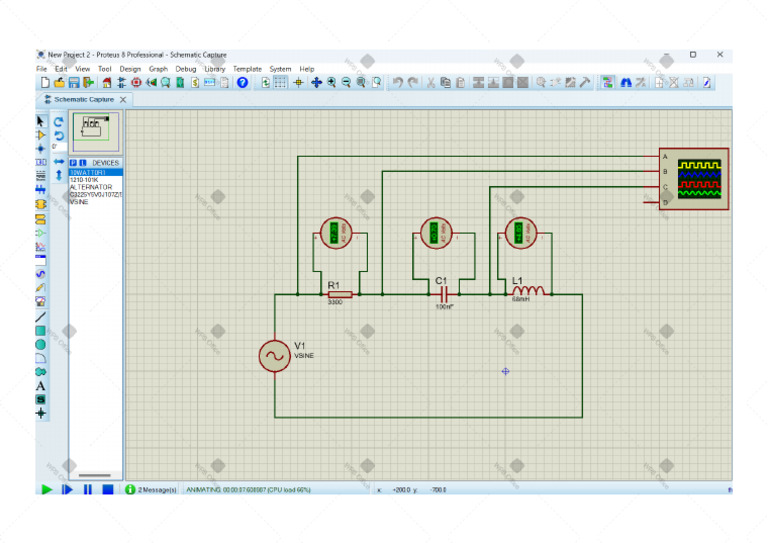Toggle the grid display icon
The width and height of the screenshot is (768, 543).
click(281, 83)
